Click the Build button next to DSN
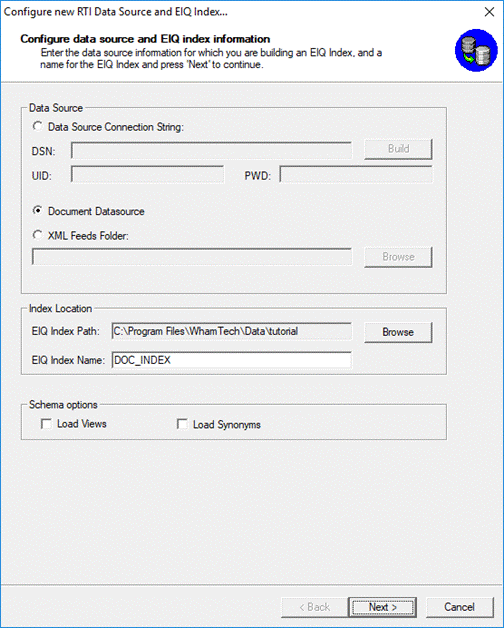The width and height of the screenshot is (504, 628). point(398,149)
